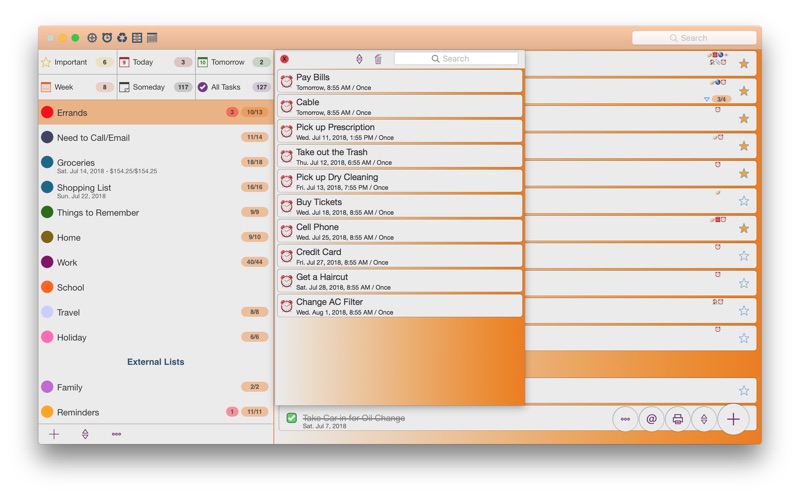
Task: Open the Week smart list
Action: [78, 87]
